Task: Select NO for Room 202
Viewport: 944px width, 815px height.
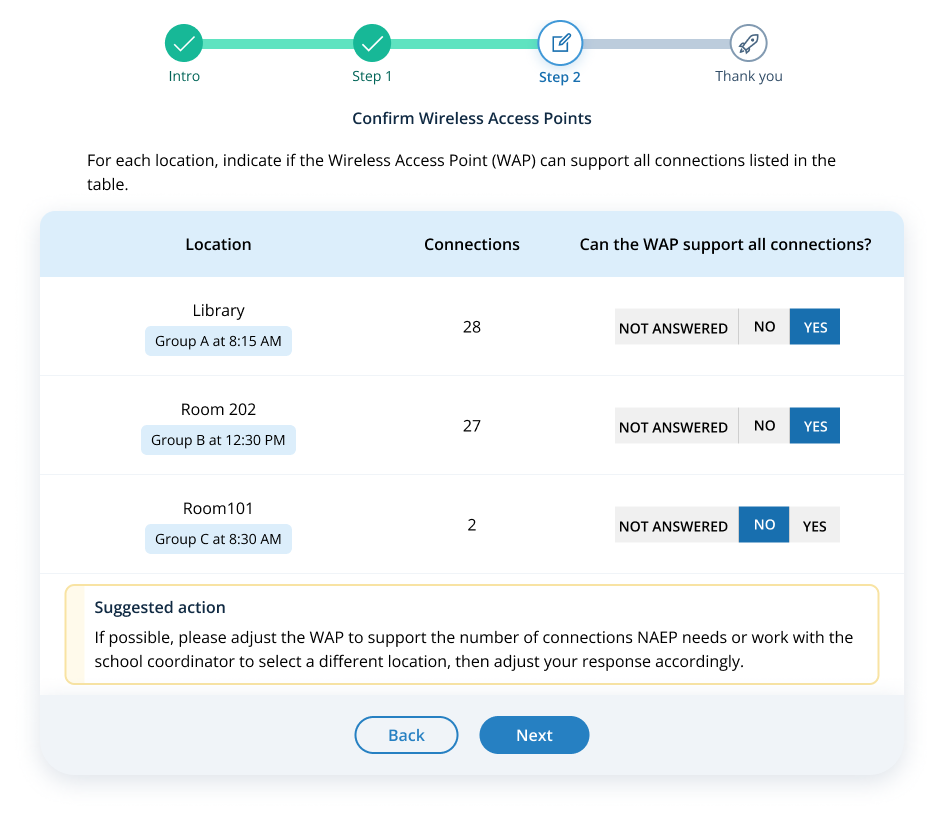Action: pos(764,426)
